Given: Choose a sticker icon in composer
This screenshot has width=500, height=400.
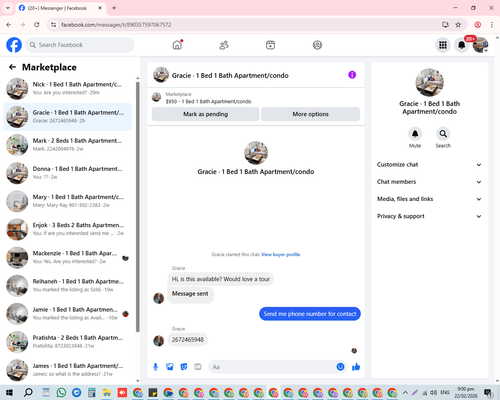Looking at the screenshot, I should pyautogui.click(x=184, y=367).
